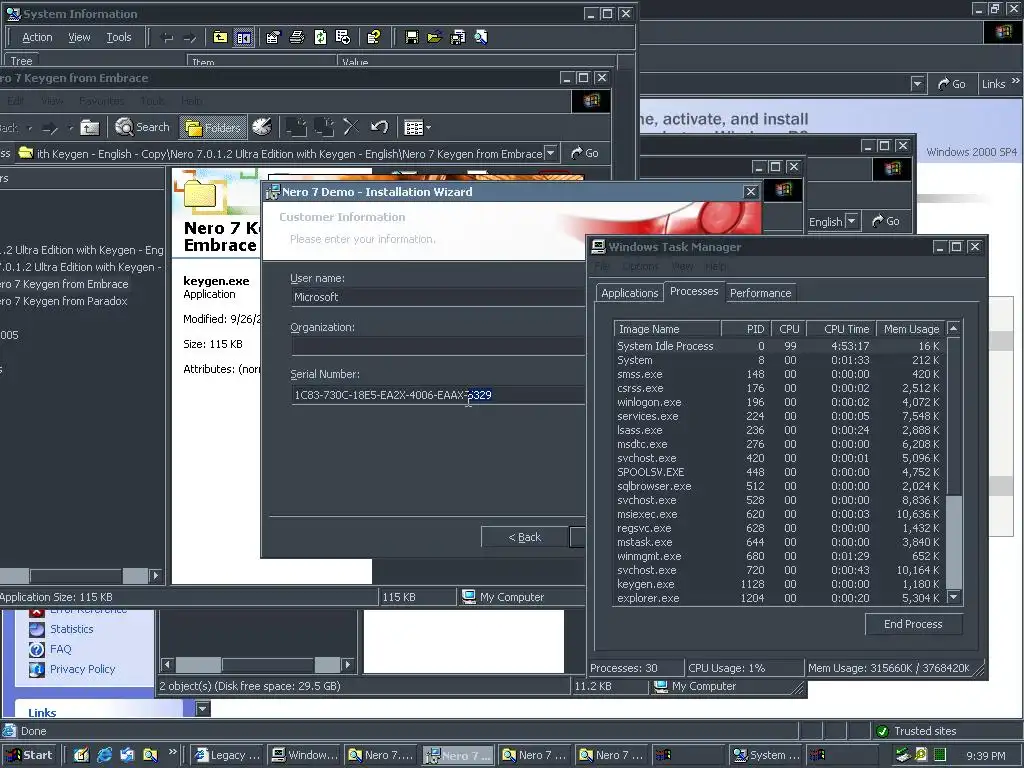Click the Serial Number field in Nero wizard
The height and width of the screenshot is (768, 1024).
click(438, 395)
